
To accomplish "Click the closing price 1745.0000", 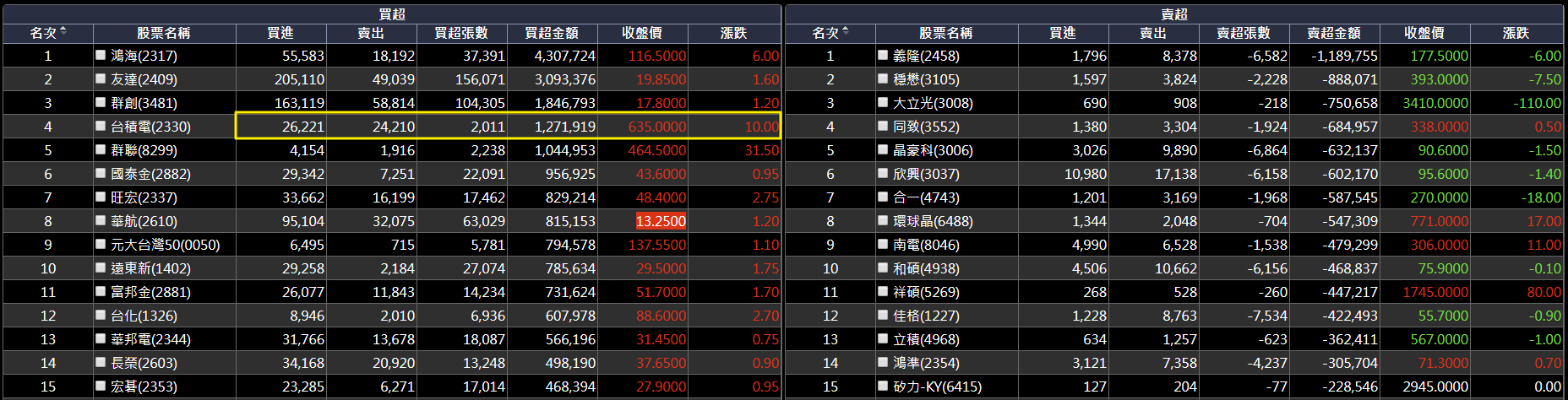I will click(1435, 292).
